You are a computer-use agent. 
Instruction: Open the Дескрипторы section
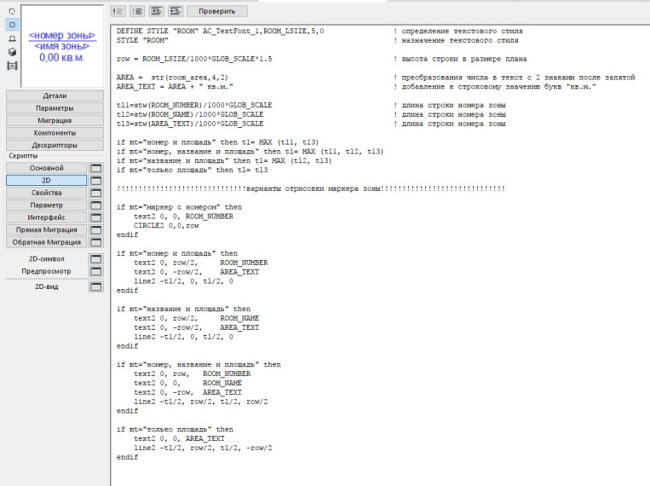(x=54, y=144)
